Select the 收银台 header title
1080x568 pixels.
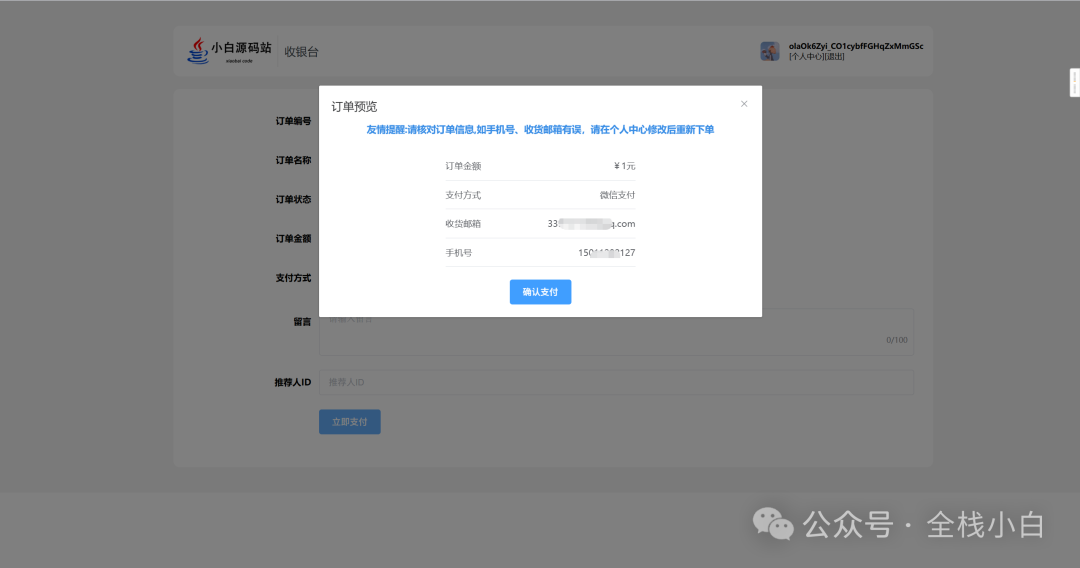pos(302,52)
